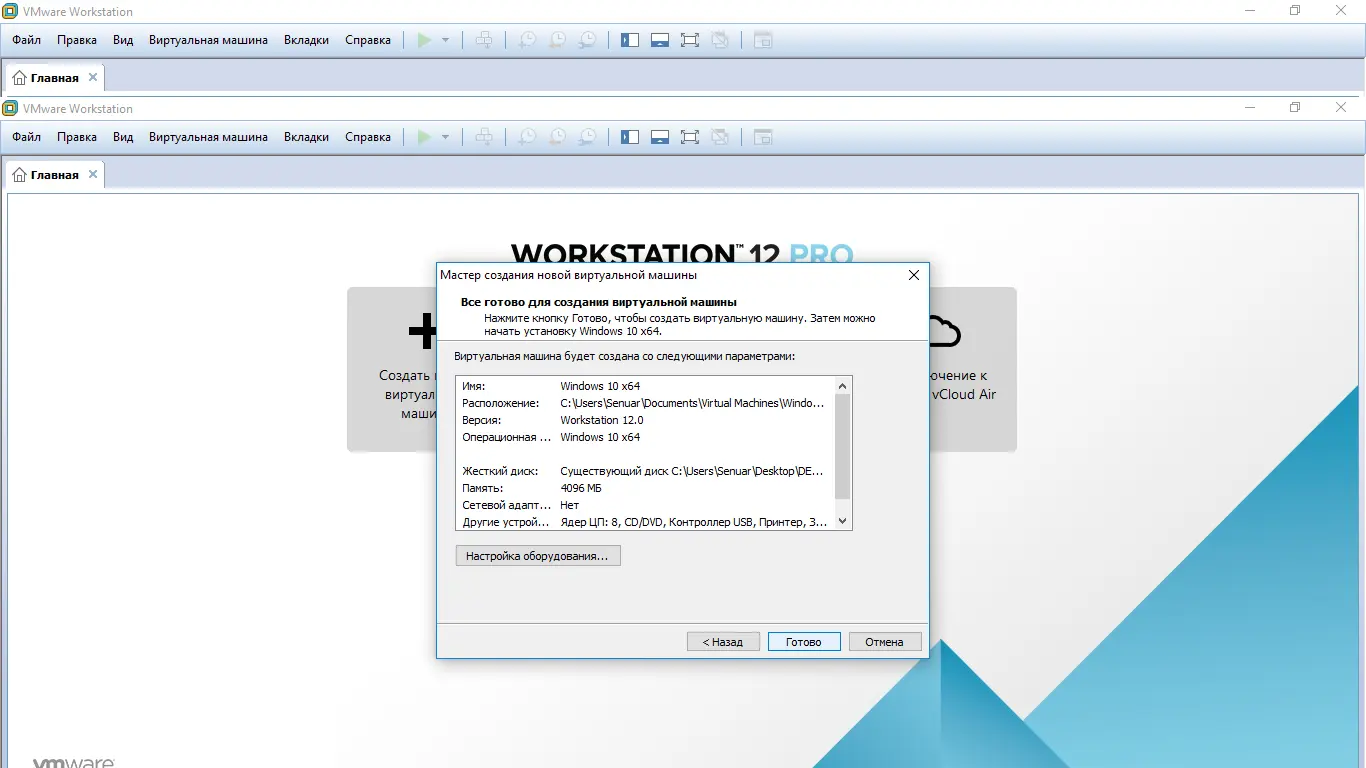The height and width of the screenshot is (768, 1366).
Task: Cancel the wizard with the Отмена button
Action: tap(884, 642)
